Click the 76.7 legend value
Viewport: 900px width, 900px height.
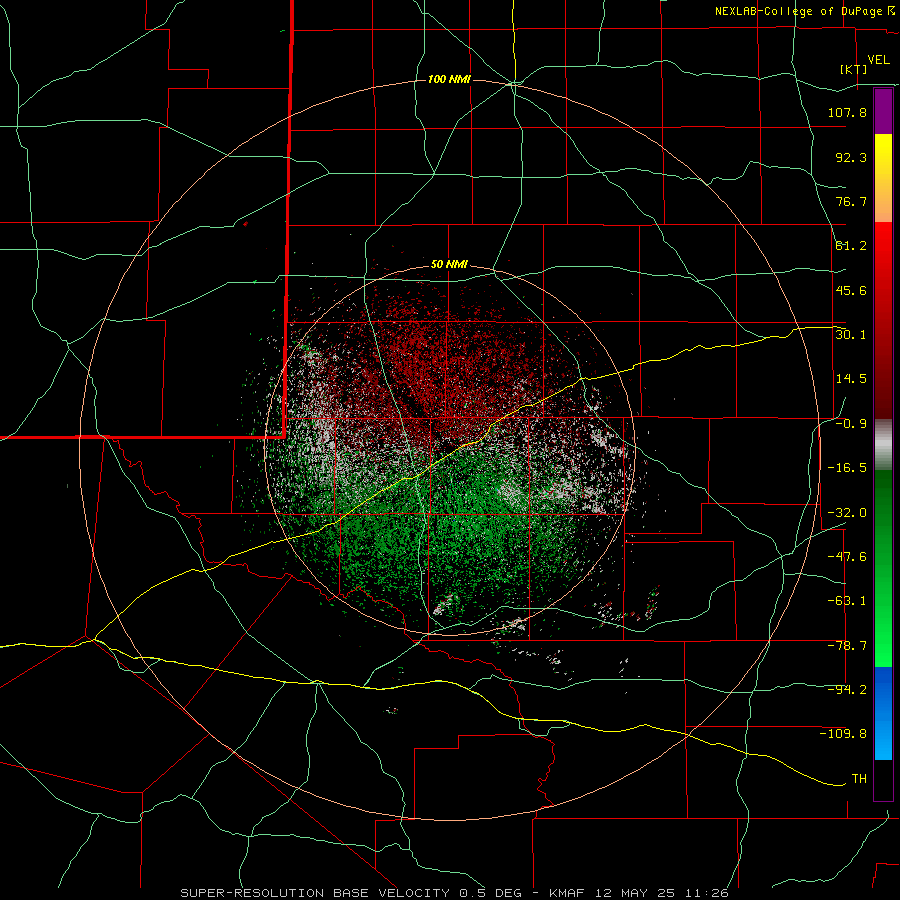click(851, 201)
